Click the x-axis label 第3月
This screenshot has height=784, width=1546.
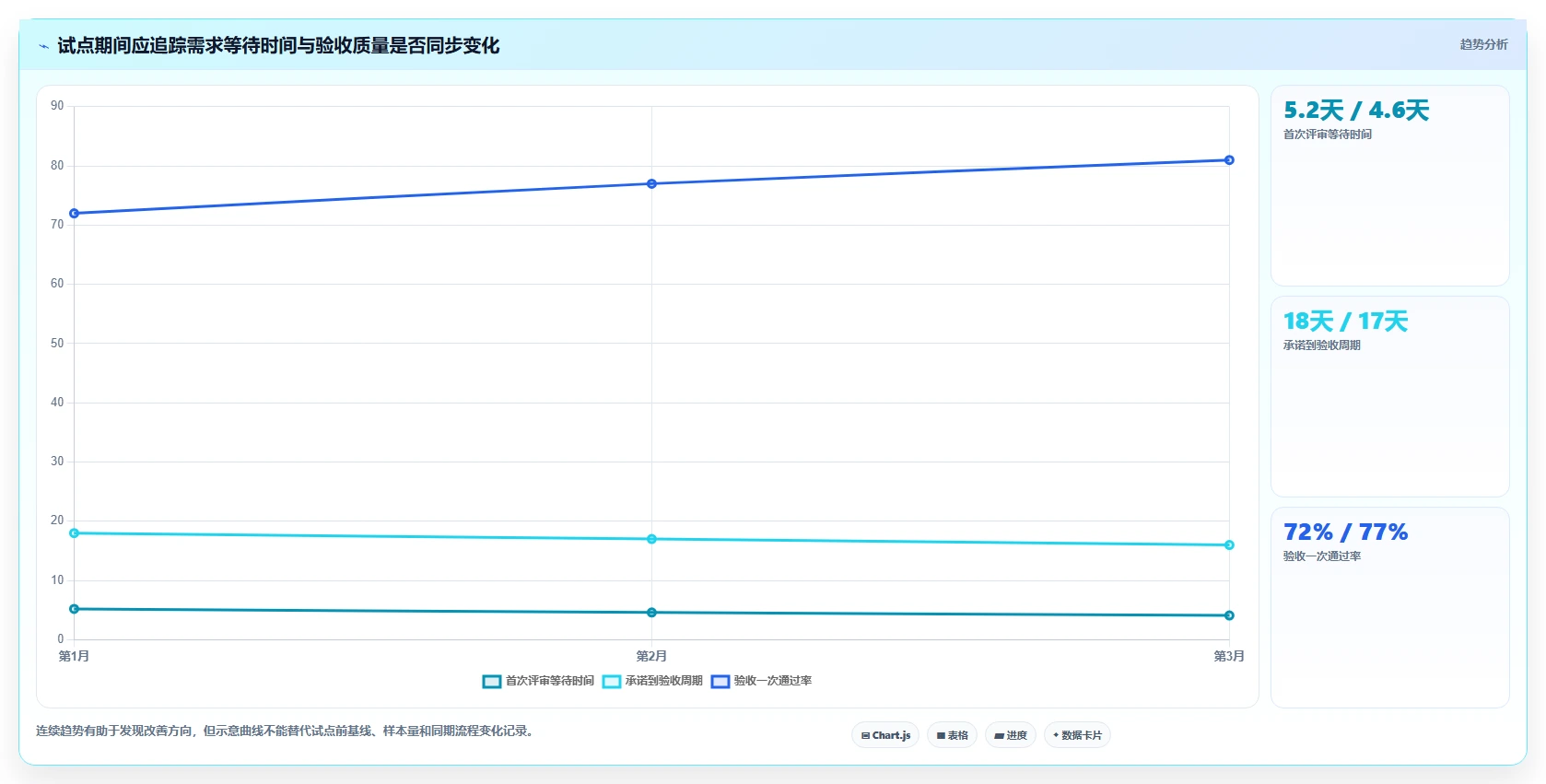point(1229,656)
